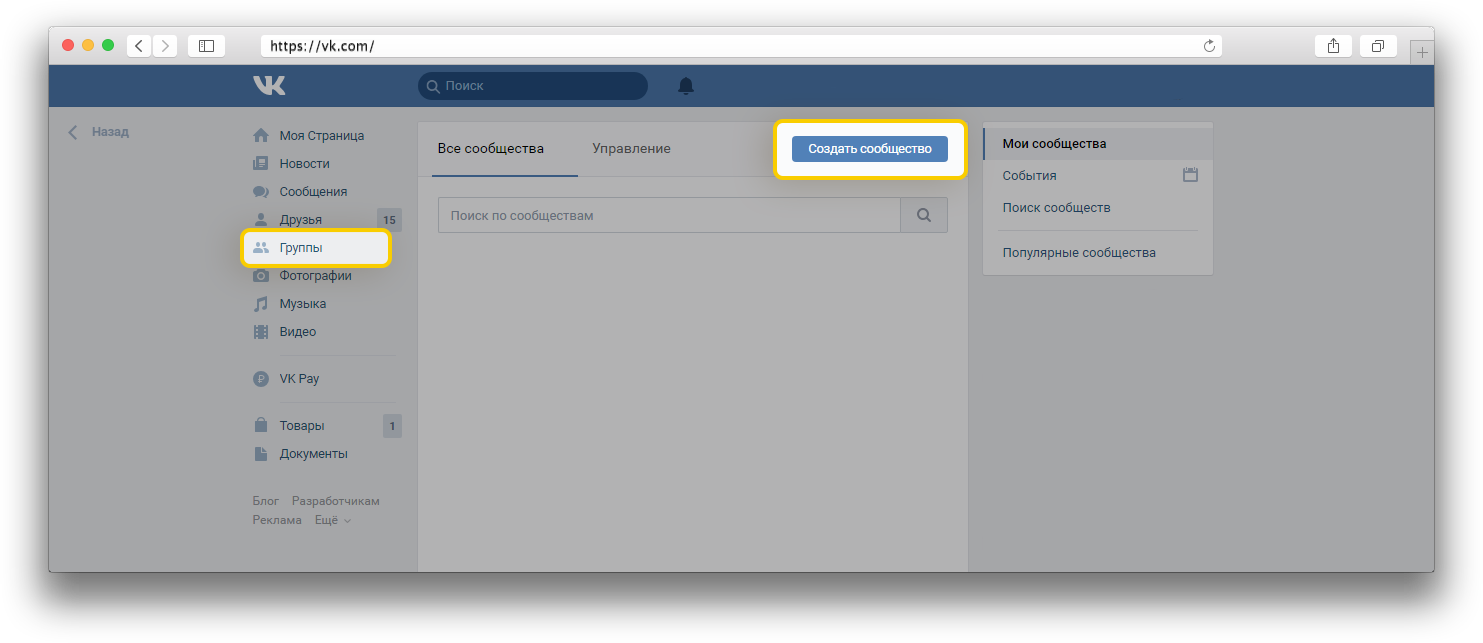Click the shopping bag icon beside Товары
Image resolution: width=1483 pixels, height=643 pixels.
(261, 425)
